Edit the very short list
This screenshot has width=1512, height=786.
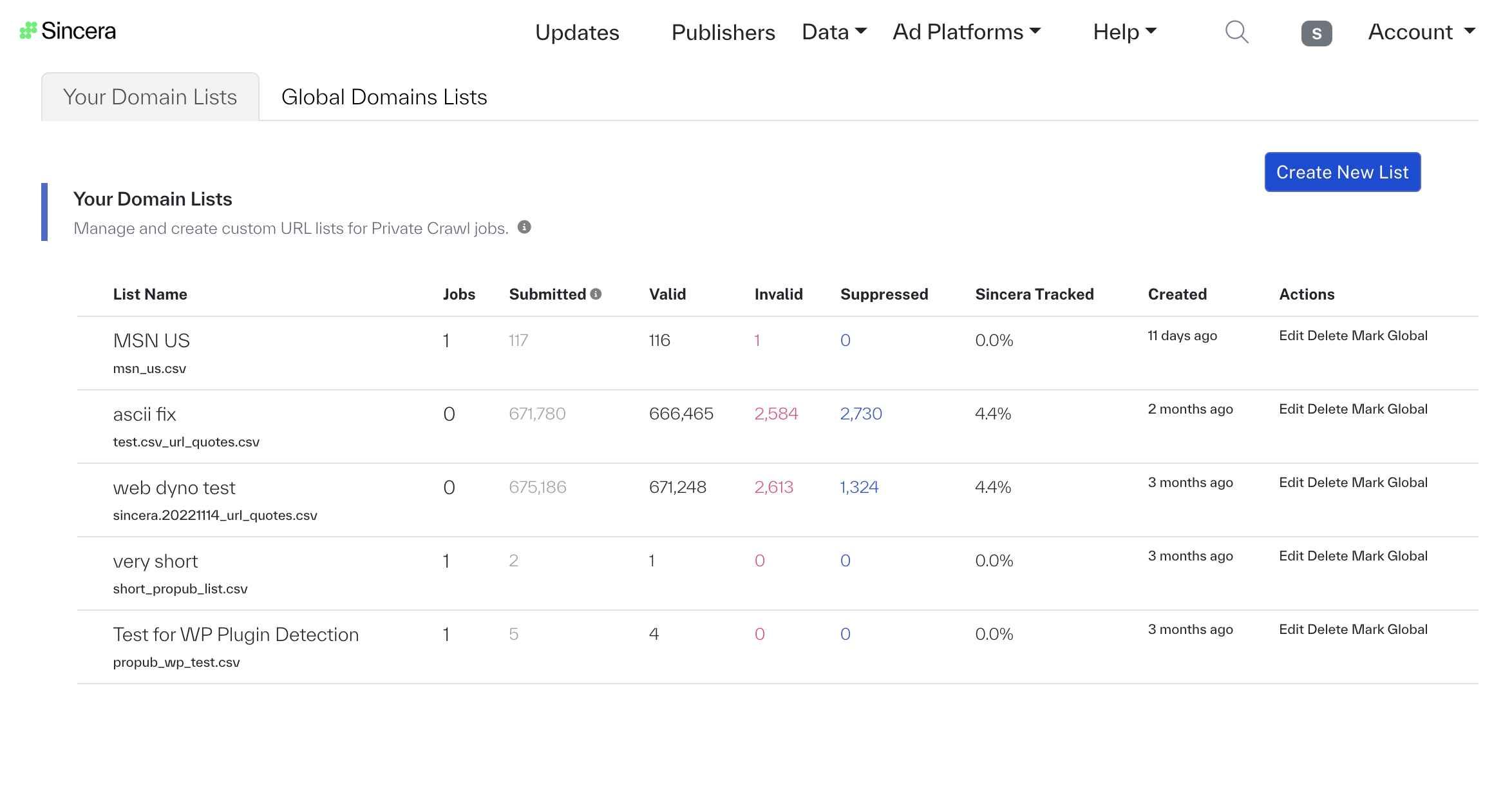tap(1292, 555)
